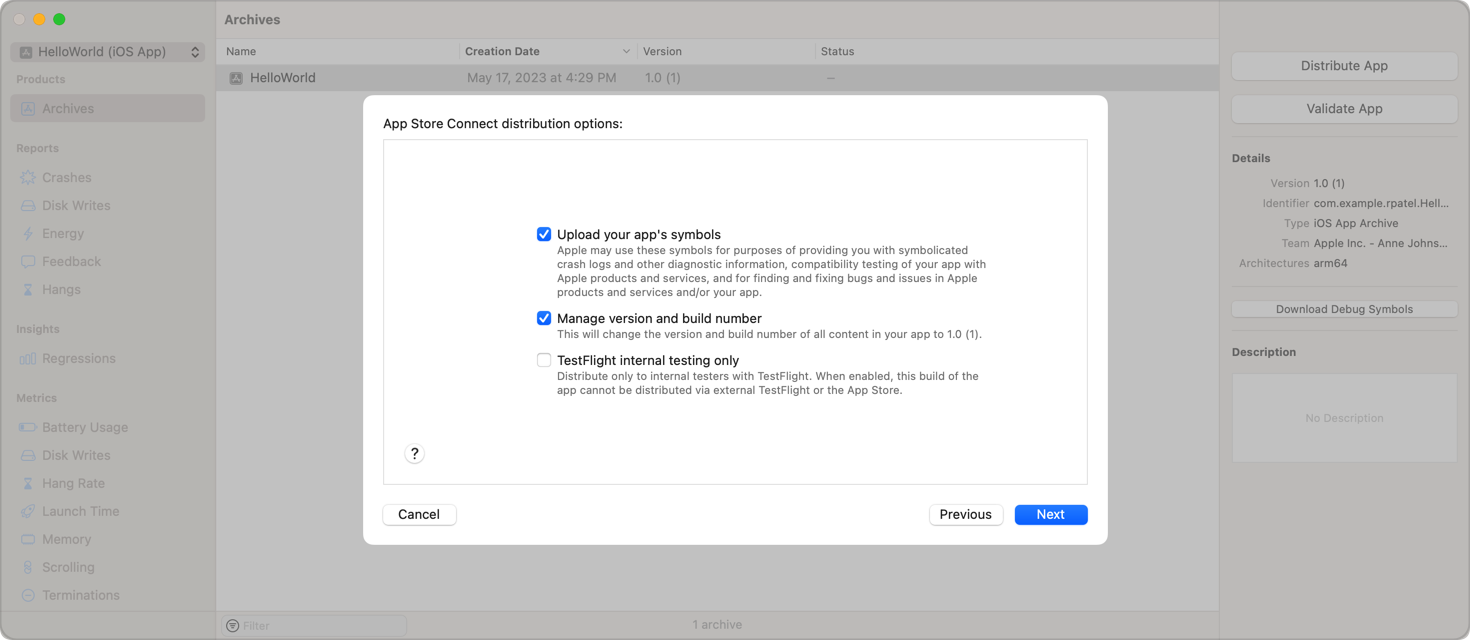Image resolution: width=1470 pixels, height=640 pixels.
Task: Open Terminations metrics label
Action: click(x=81, y=595)
